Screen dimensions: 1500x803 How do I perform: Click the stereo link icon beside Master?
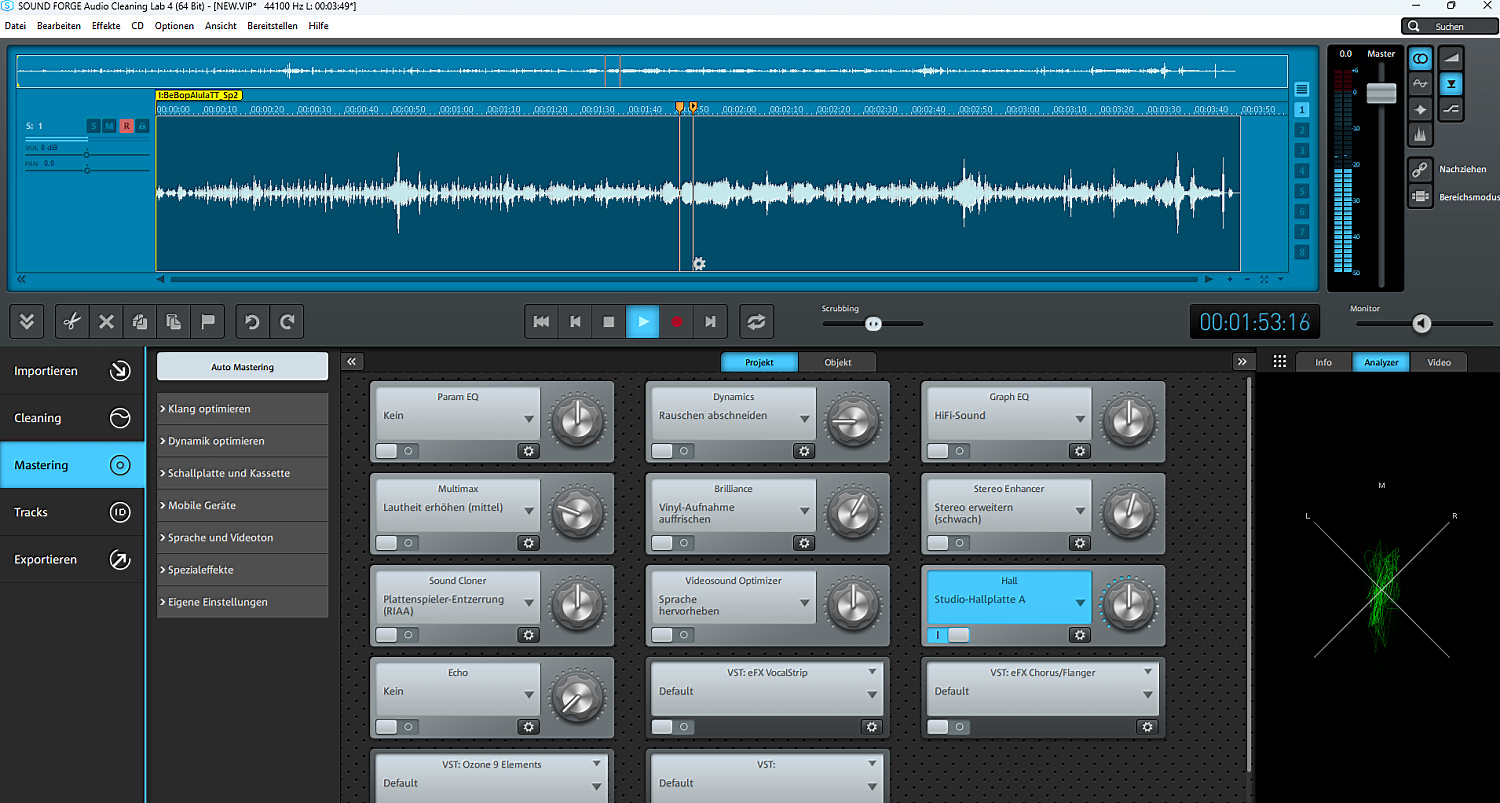tap(1420, 59)
